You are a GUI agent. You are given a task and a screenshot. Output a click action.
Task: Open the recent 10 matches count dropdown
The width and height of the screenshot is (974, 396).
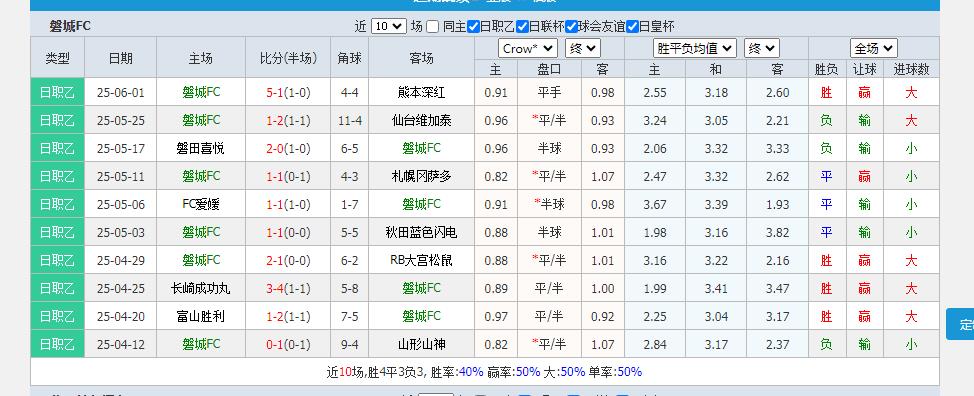[x=389, y=26]
